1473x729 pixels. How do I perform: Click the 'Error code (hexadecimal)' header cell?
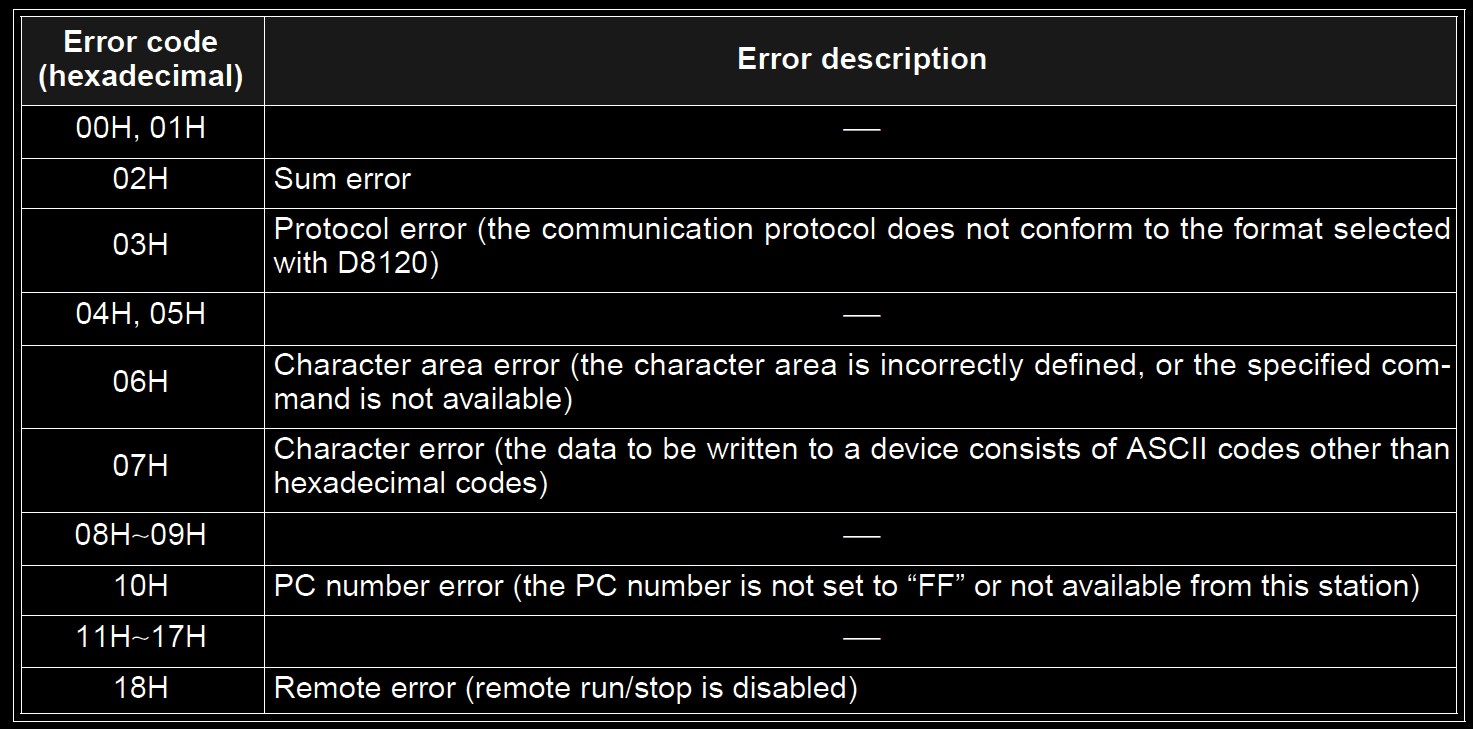point(141,60)
